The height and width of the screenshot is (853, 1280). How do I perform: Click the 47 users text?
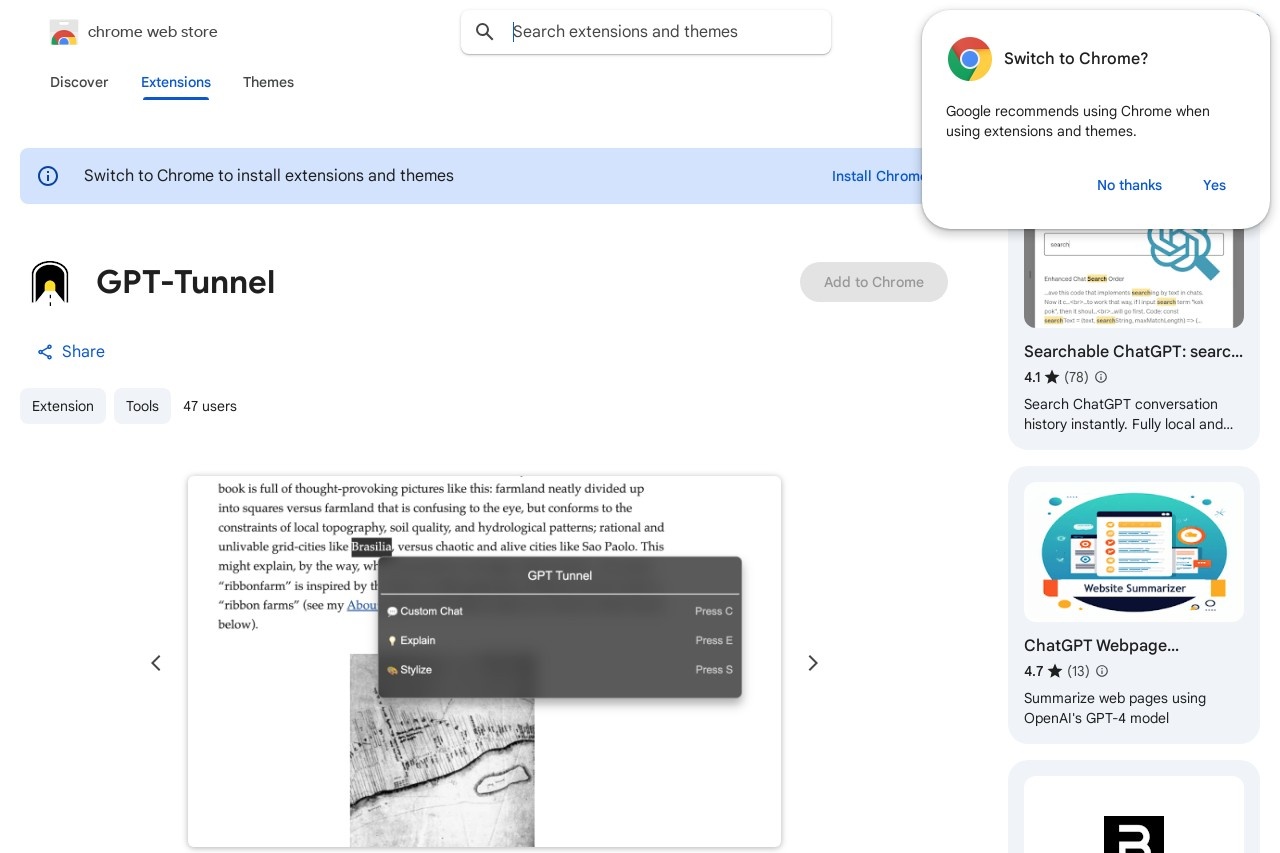coord(210,406)
